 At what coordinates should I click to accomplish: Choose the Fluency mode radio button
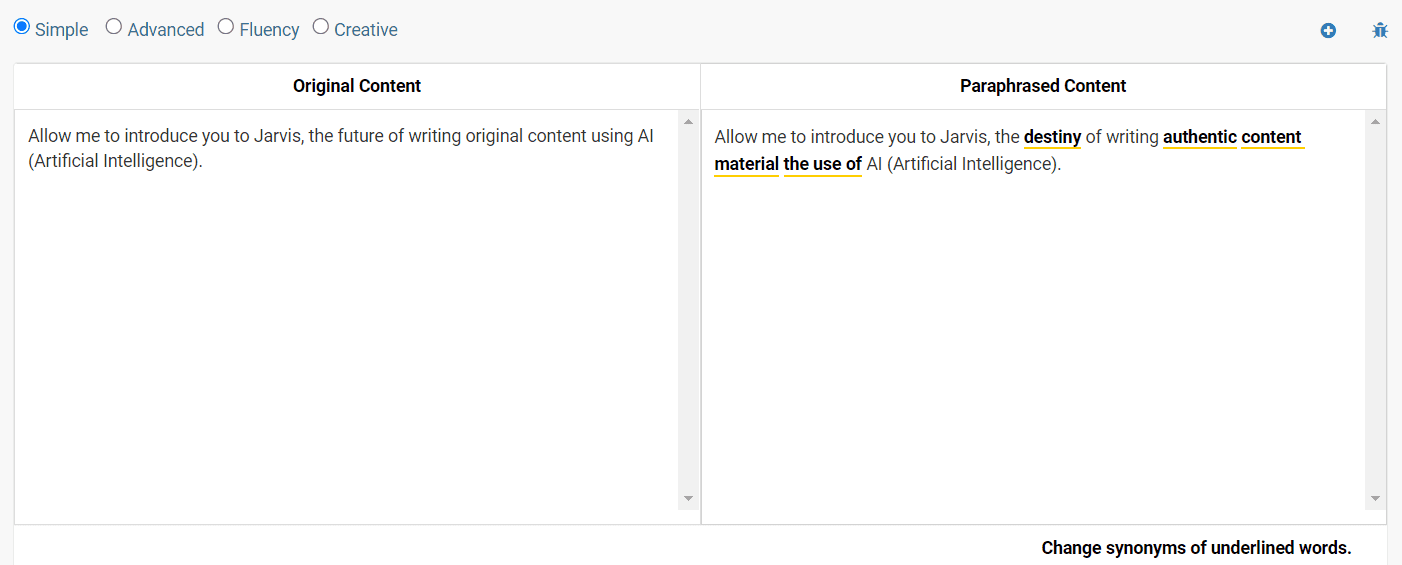click(x=226, y=27)
